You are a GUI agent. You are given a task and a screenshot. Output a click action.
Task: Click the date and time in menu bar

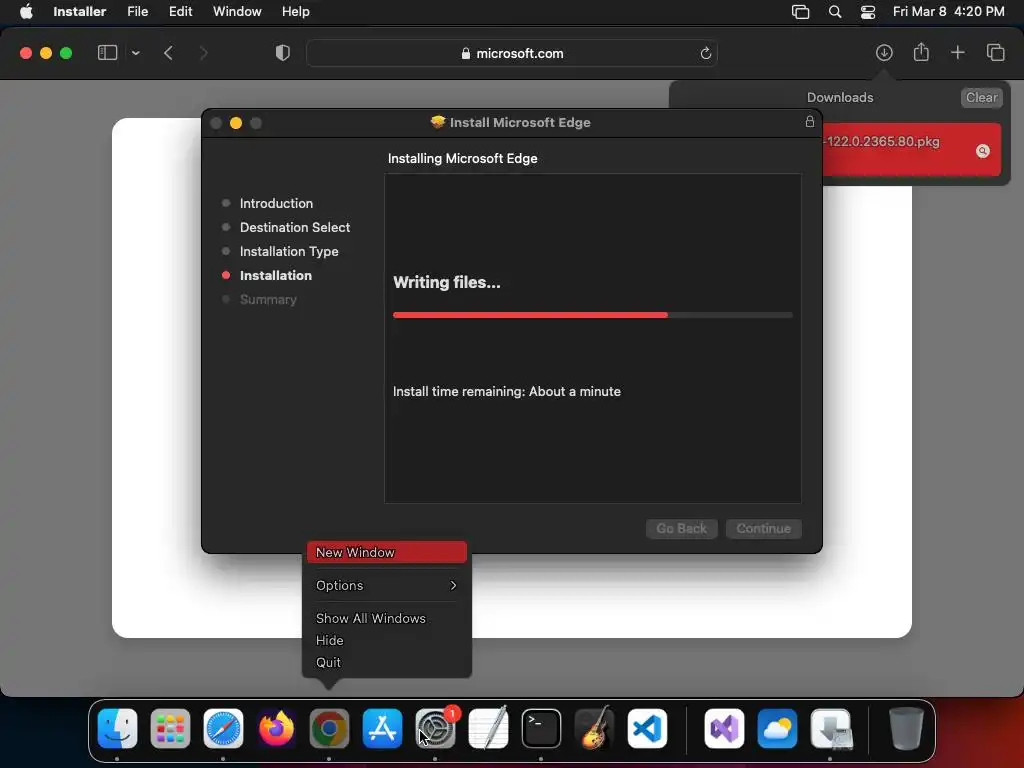(x=948, y=12)
